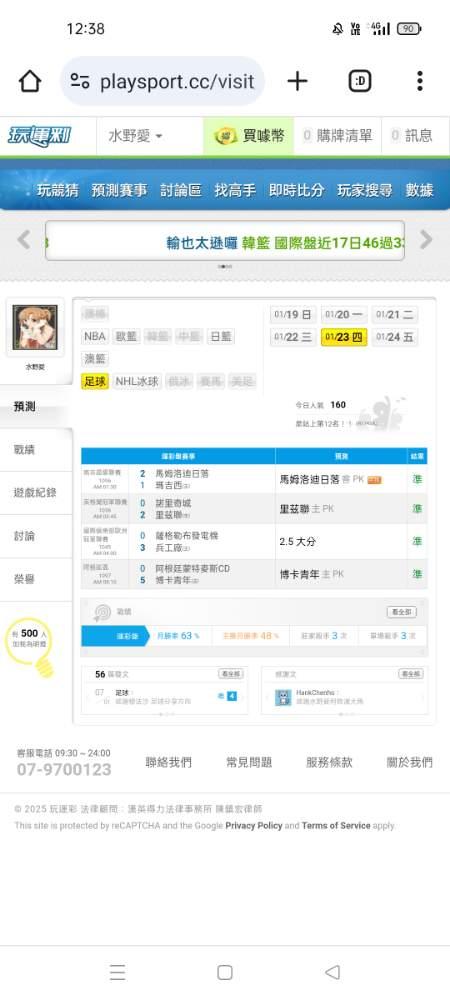Click the 輸也太遜囉 韓籃 banner headline
This screenshot has height=1000, width=450.
[284, 242]
